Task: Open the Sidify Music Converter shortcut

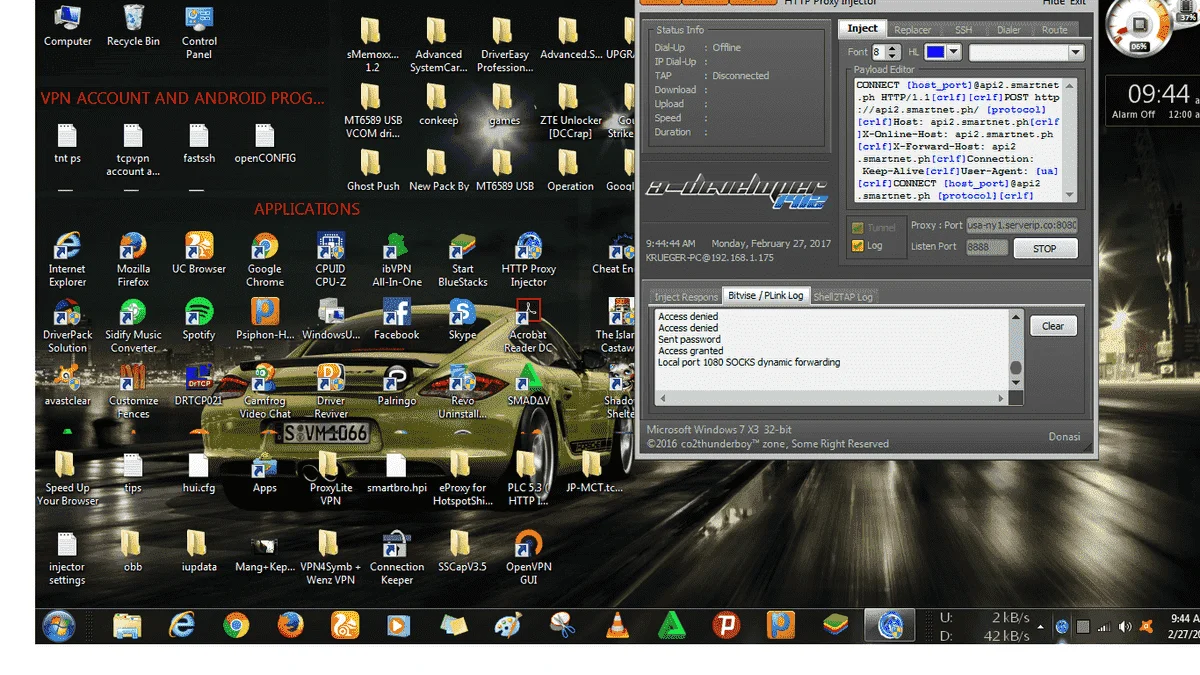Action: click(133, 326)
